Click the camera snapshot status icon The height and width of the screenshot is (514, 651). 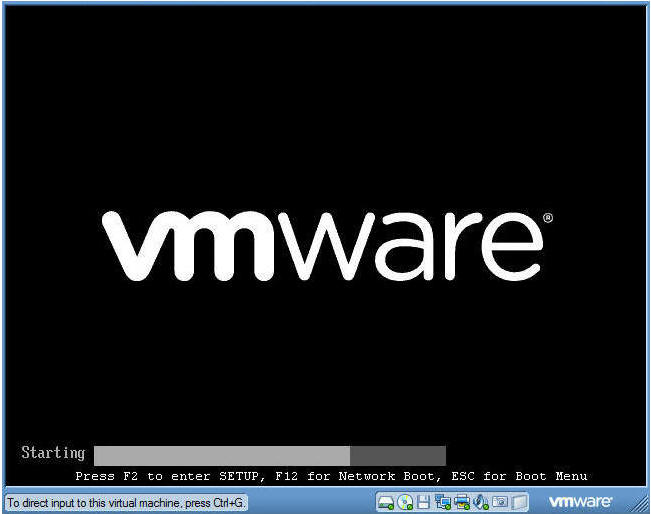coord(500,502)
